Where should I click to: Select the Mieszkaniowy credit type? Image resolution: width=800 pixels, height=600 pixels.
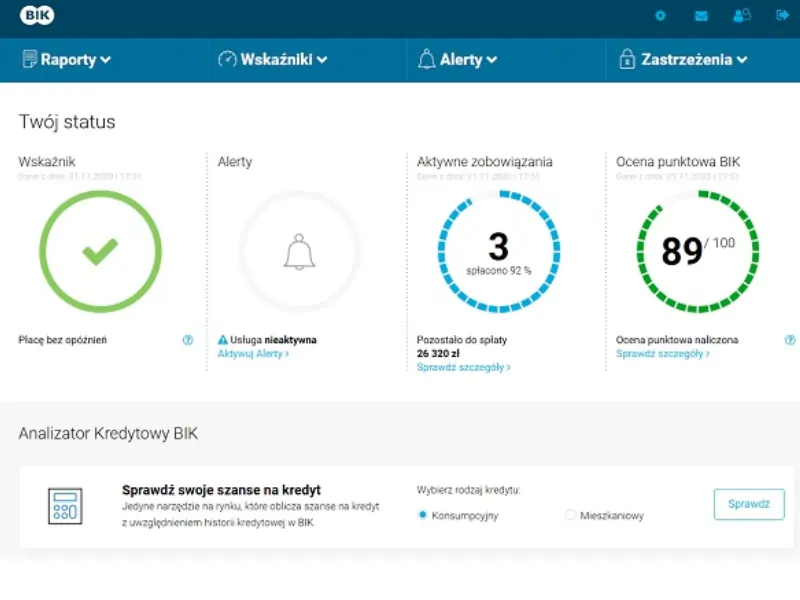click(570, 515)
